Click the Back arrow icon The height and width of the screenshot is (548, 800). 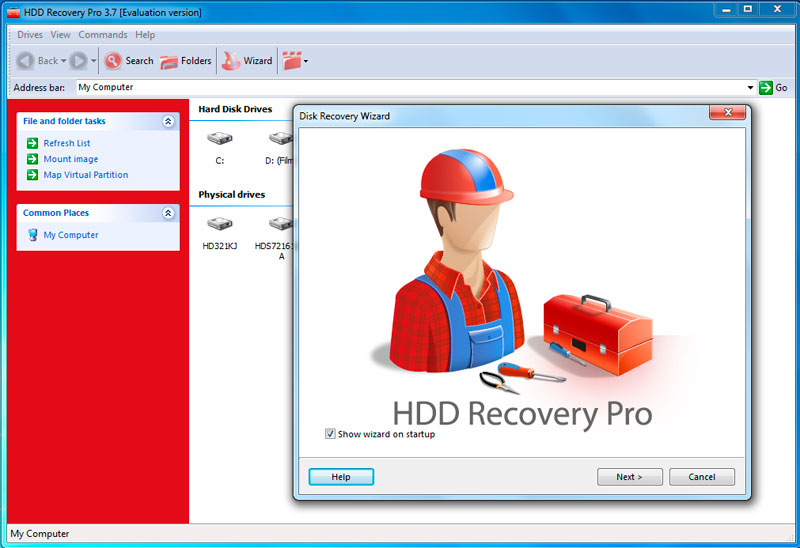[25, 61]
